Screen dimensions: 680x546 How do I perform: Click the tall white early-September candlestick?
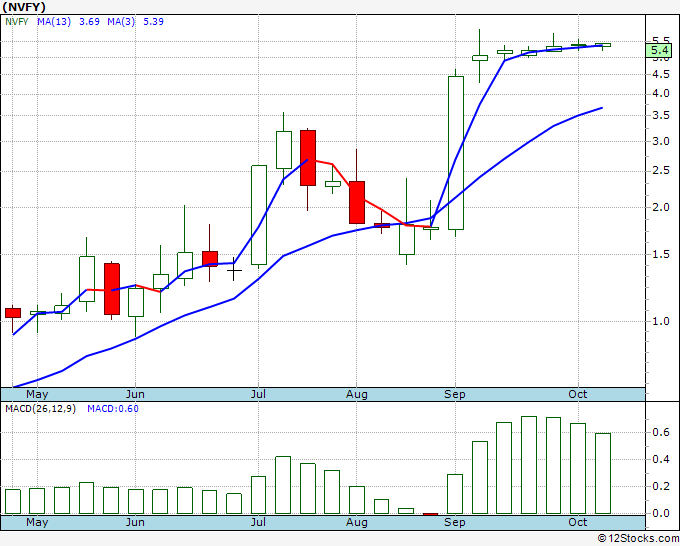[456, 153]
